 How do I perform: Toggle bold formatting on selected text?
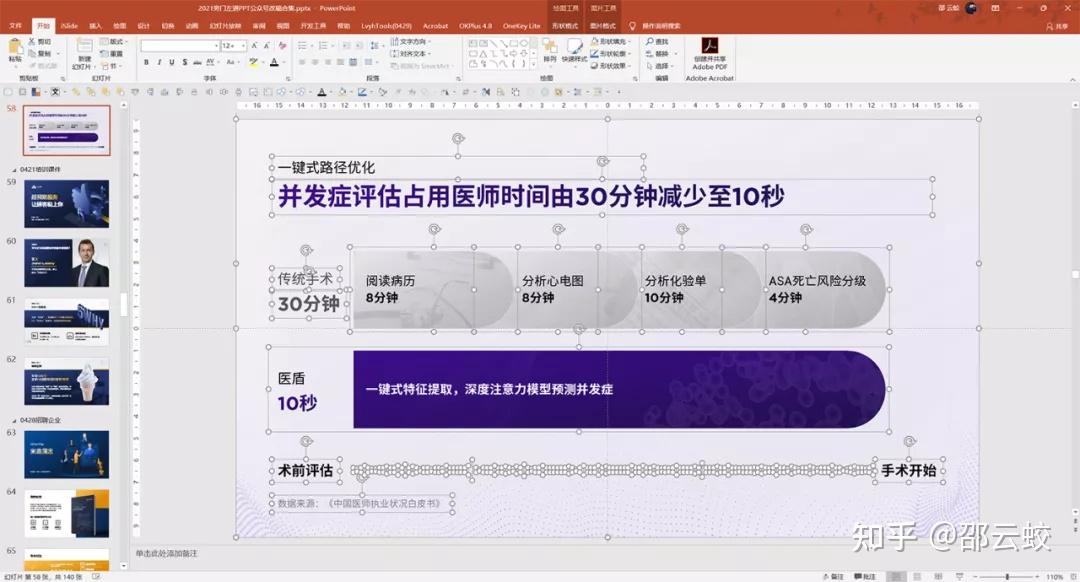coord(146,61)
